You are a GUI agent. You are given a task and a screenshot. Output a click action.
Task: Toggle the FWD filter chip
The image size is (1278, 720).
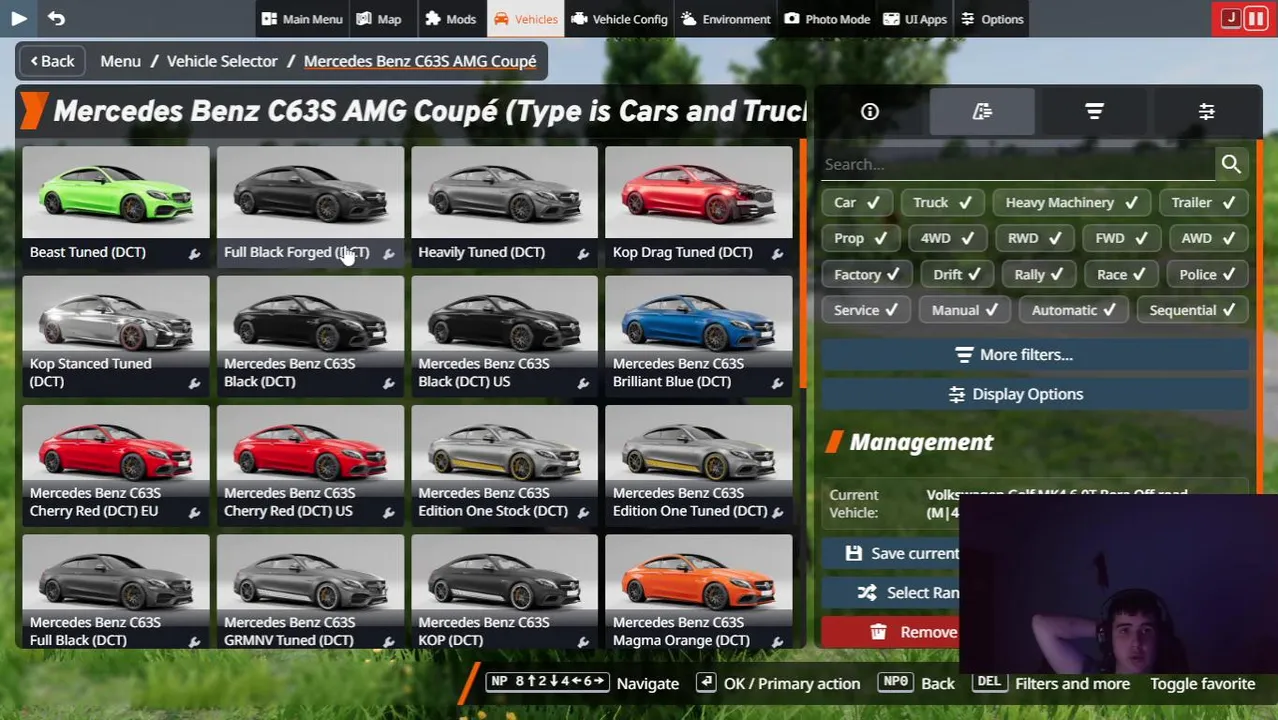click(x=1121, y=238)
